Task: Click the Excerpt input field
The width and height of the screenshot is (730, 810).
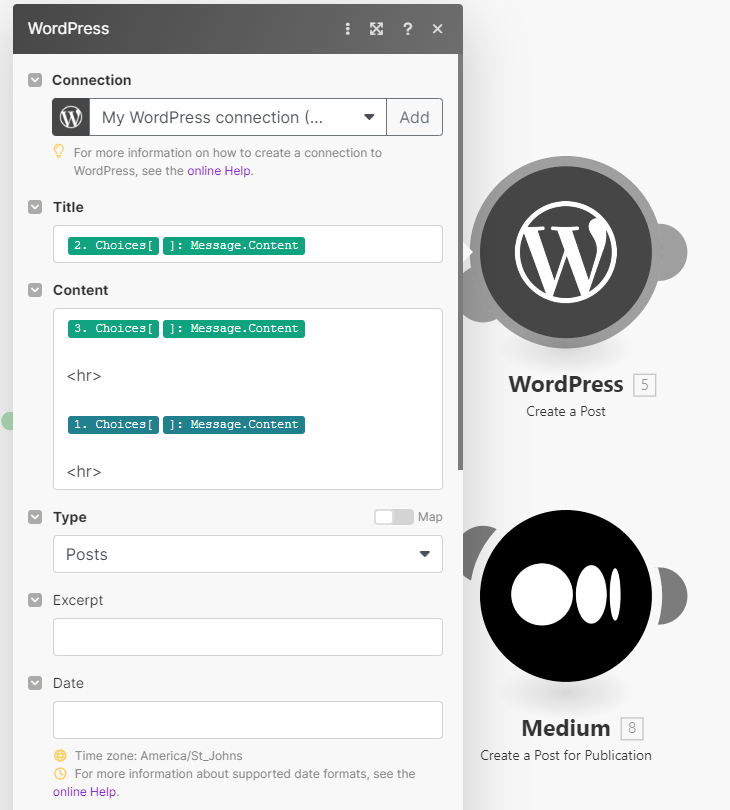Action: 248,637
